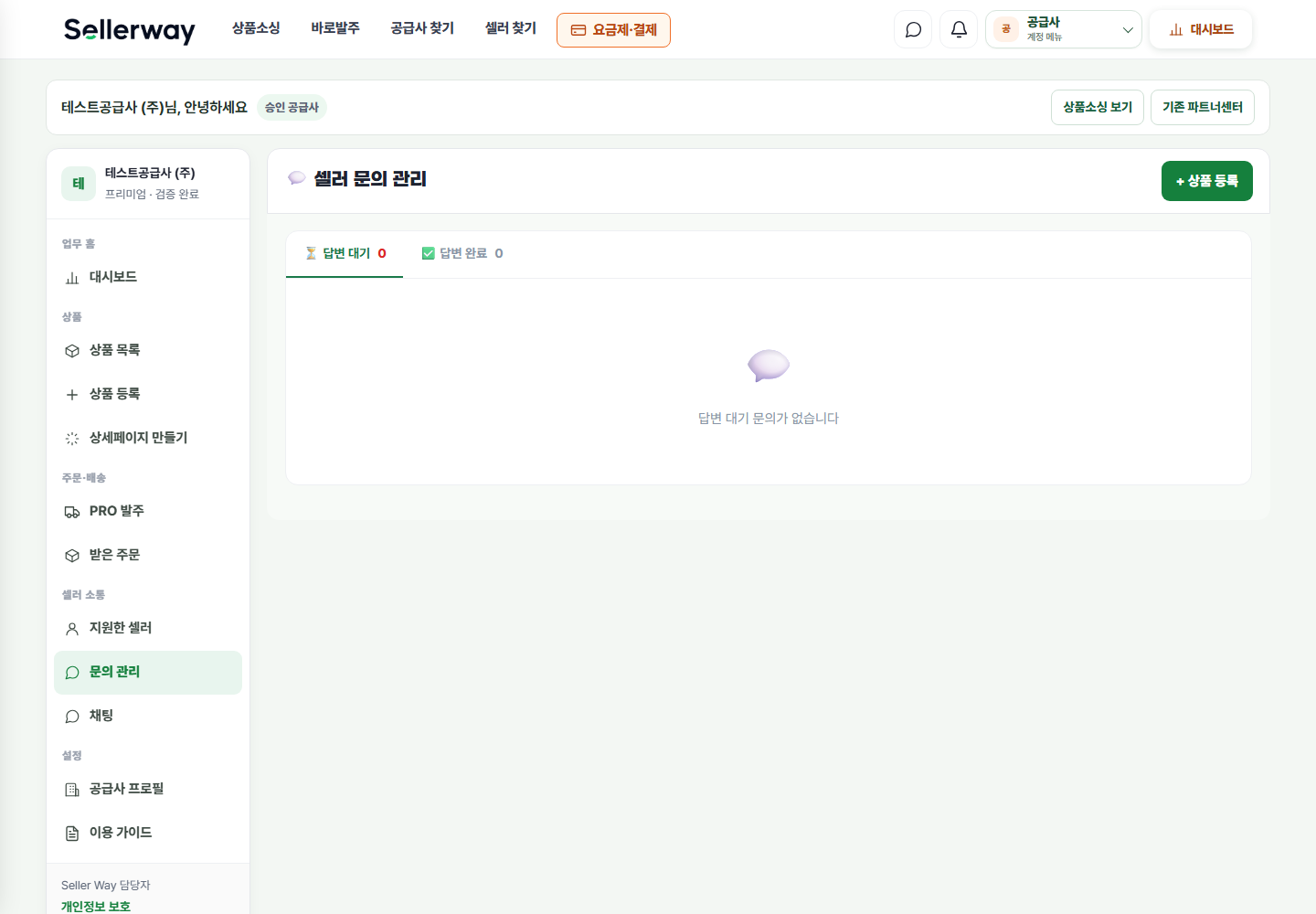Open the 개인정보 보호 link

(x=96, y=906)
